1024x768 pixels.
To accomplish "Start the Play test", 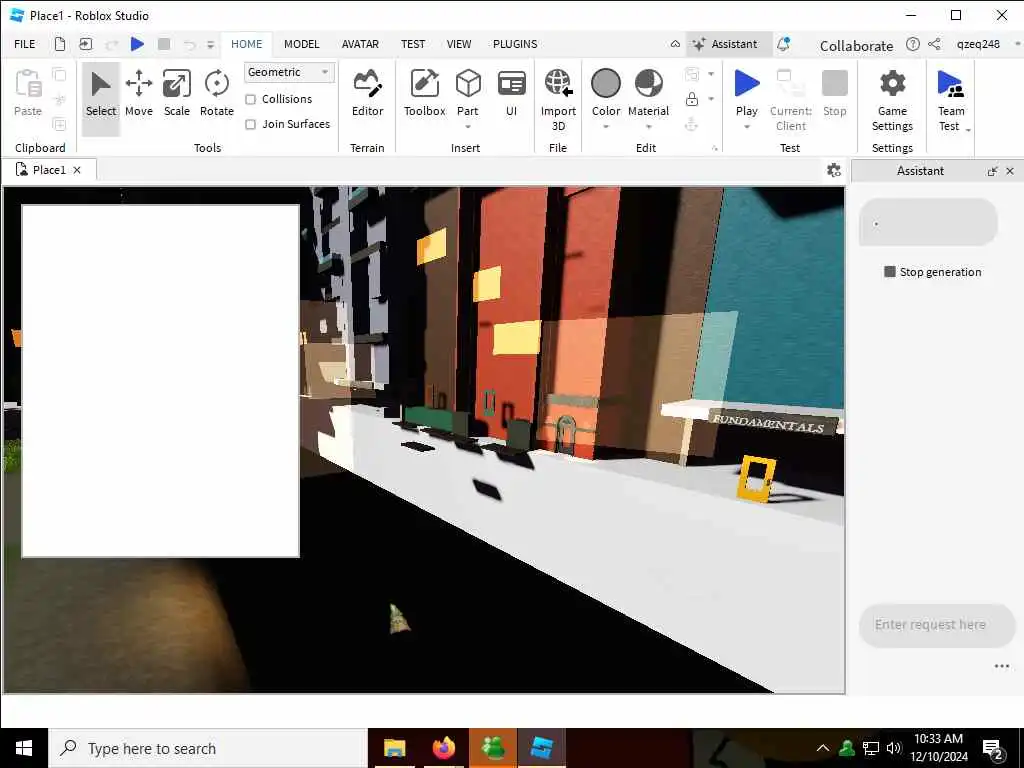I will pyautogui.click(x=746, y=92).
